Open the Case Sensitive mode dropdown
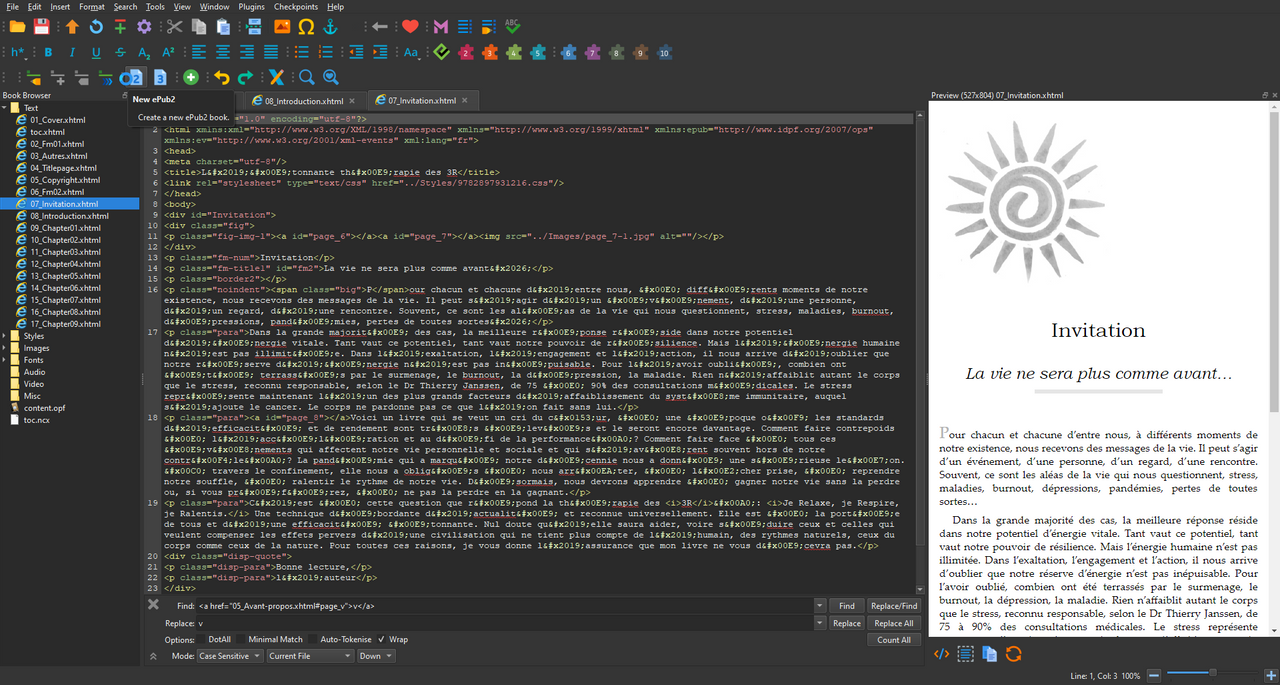1280x685 pixels. point(230,656)
